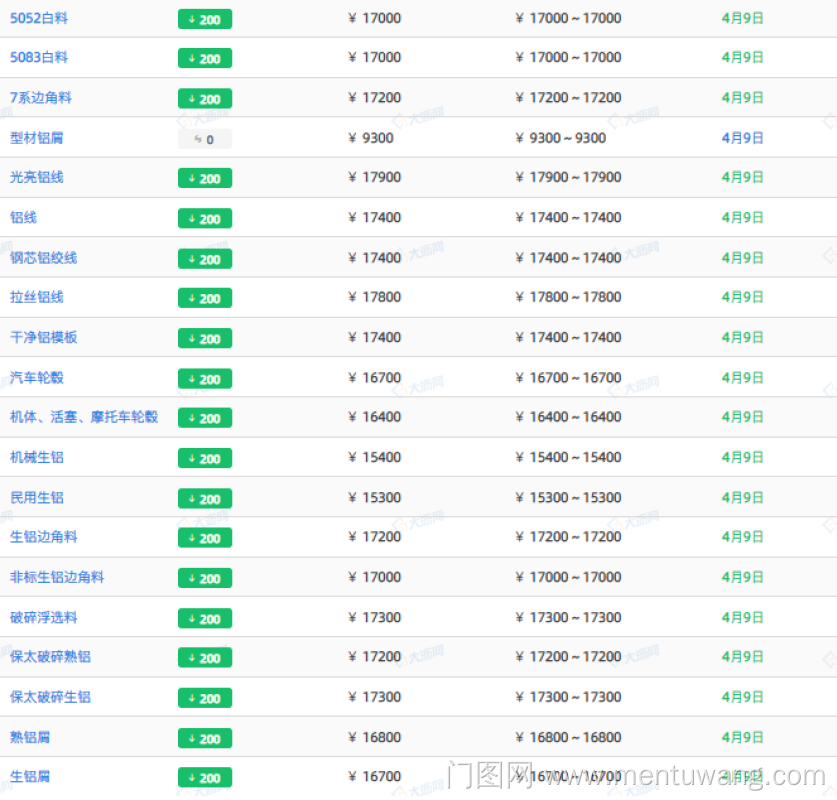Select the 干净铝模板 link
The height and width of the screenshot is (800, 837).
coord(44,338)
